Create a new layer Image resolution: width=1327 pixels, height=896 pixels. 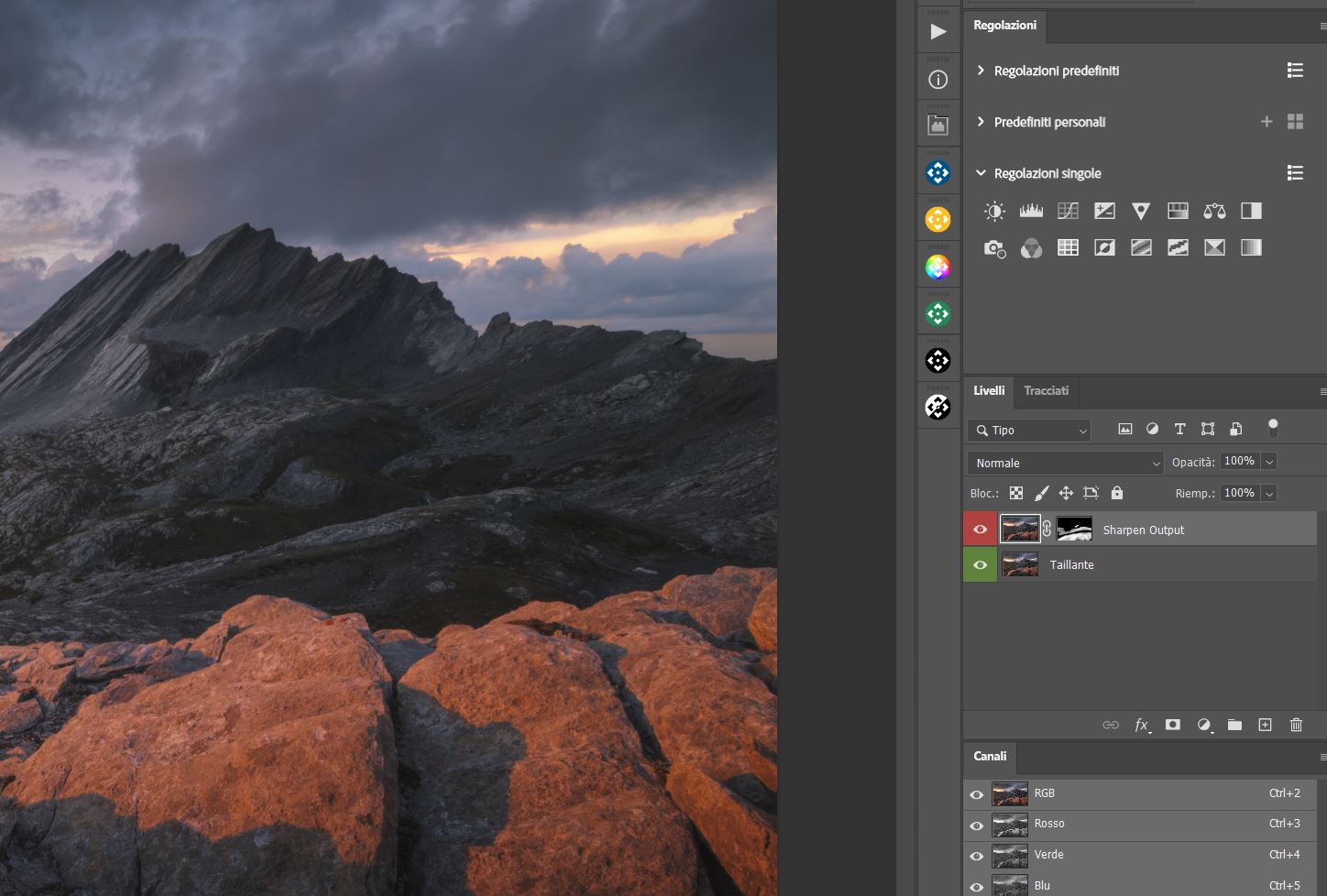click(1265, 725)
